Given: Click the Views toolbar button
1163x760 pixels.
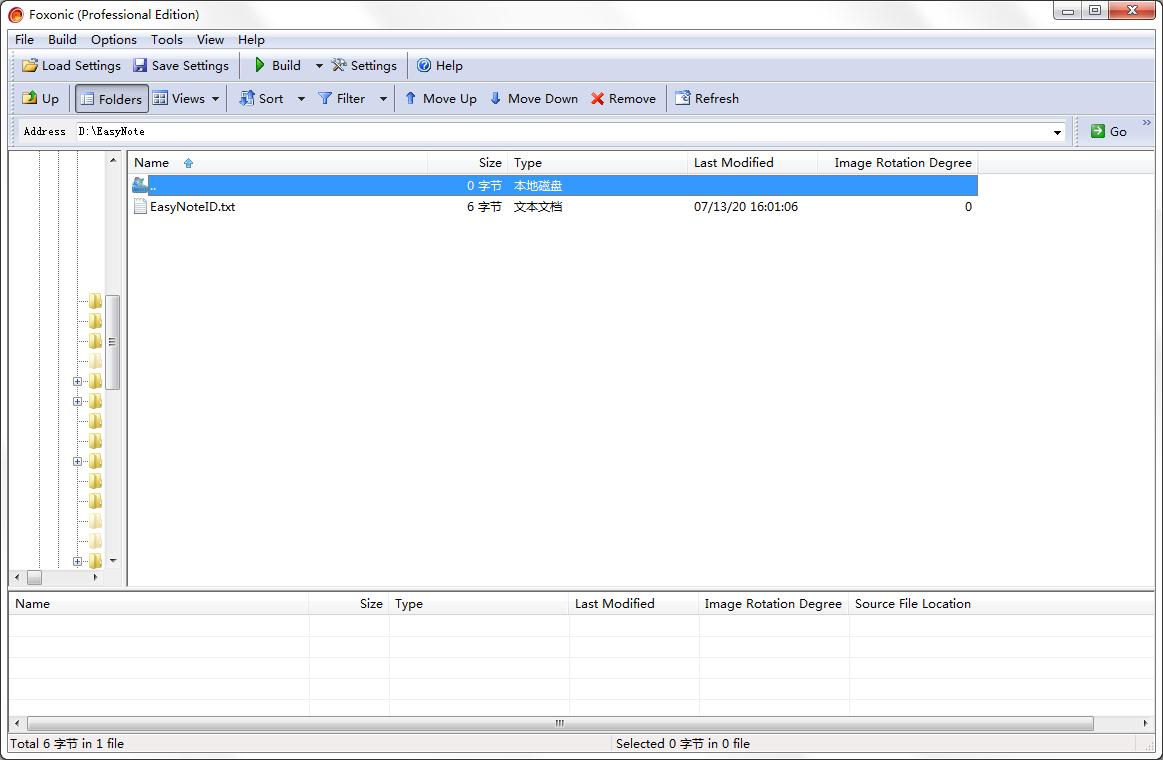Looking at the screenshot, I should tap(179, 99).
